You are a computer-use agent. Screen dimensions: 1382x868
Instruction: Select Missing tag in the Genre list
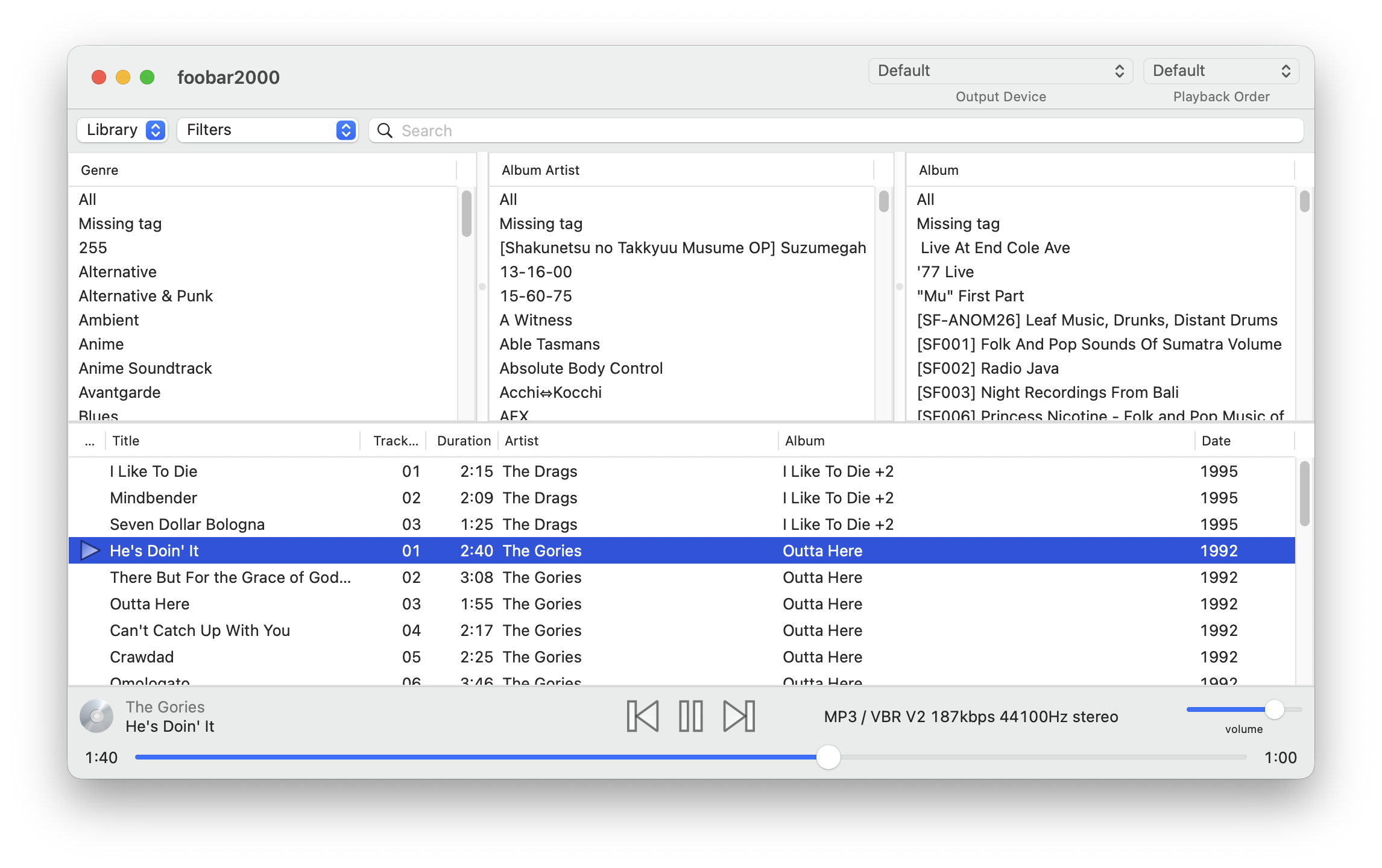(263, 224)
